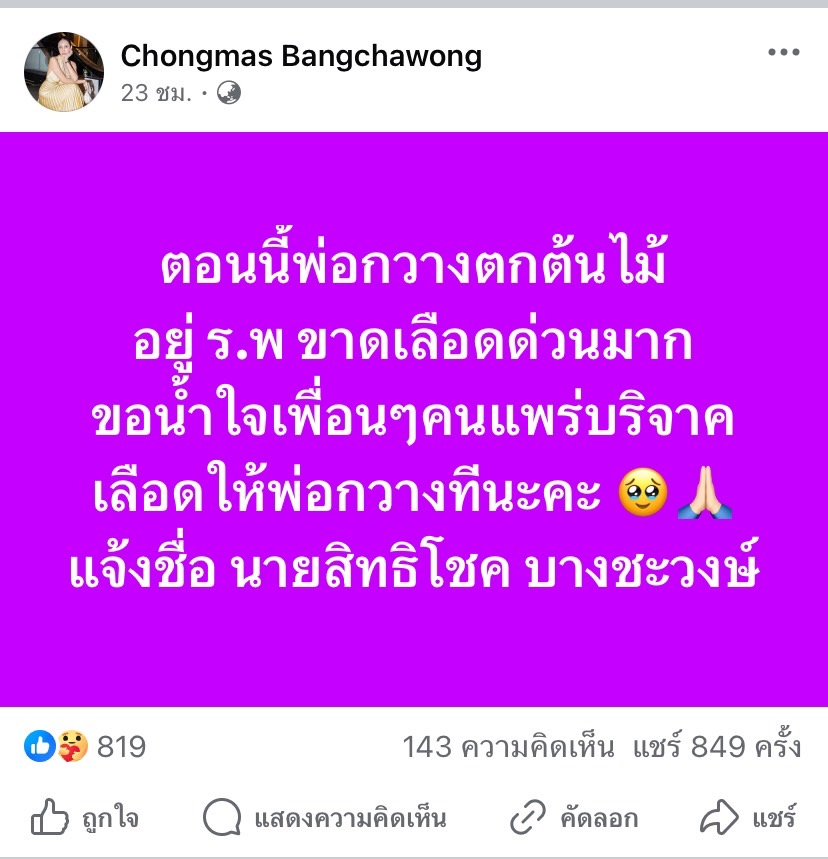
Task: Tap the คัดลอก copy link button
Action: [x=599, y=818]
